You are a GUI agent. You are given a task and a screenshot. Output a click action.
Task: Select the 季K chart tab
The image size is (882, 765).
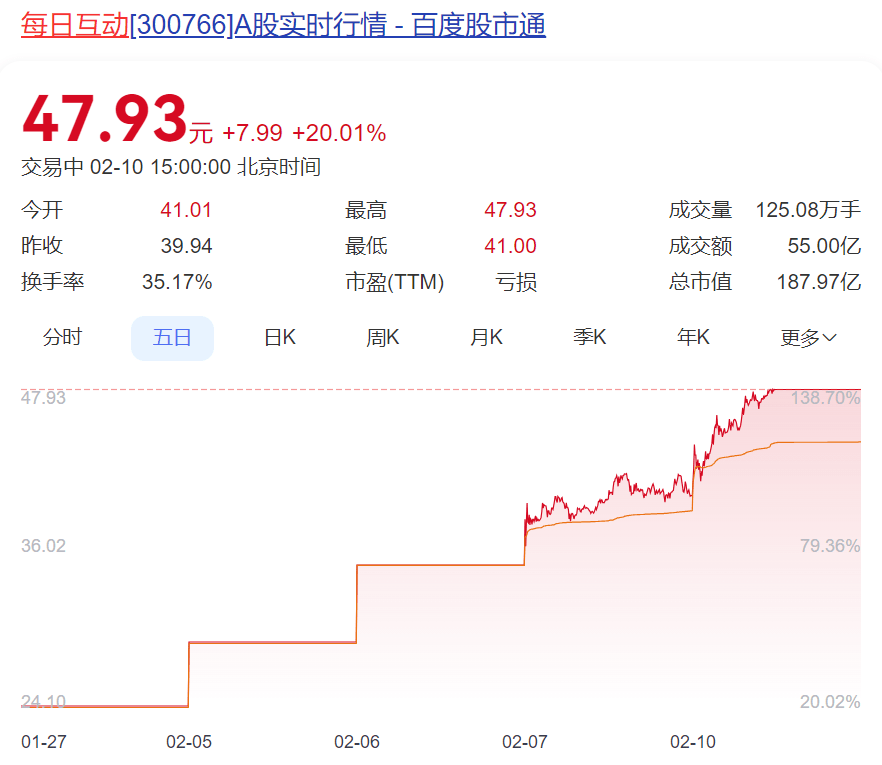tap(590, 338)
